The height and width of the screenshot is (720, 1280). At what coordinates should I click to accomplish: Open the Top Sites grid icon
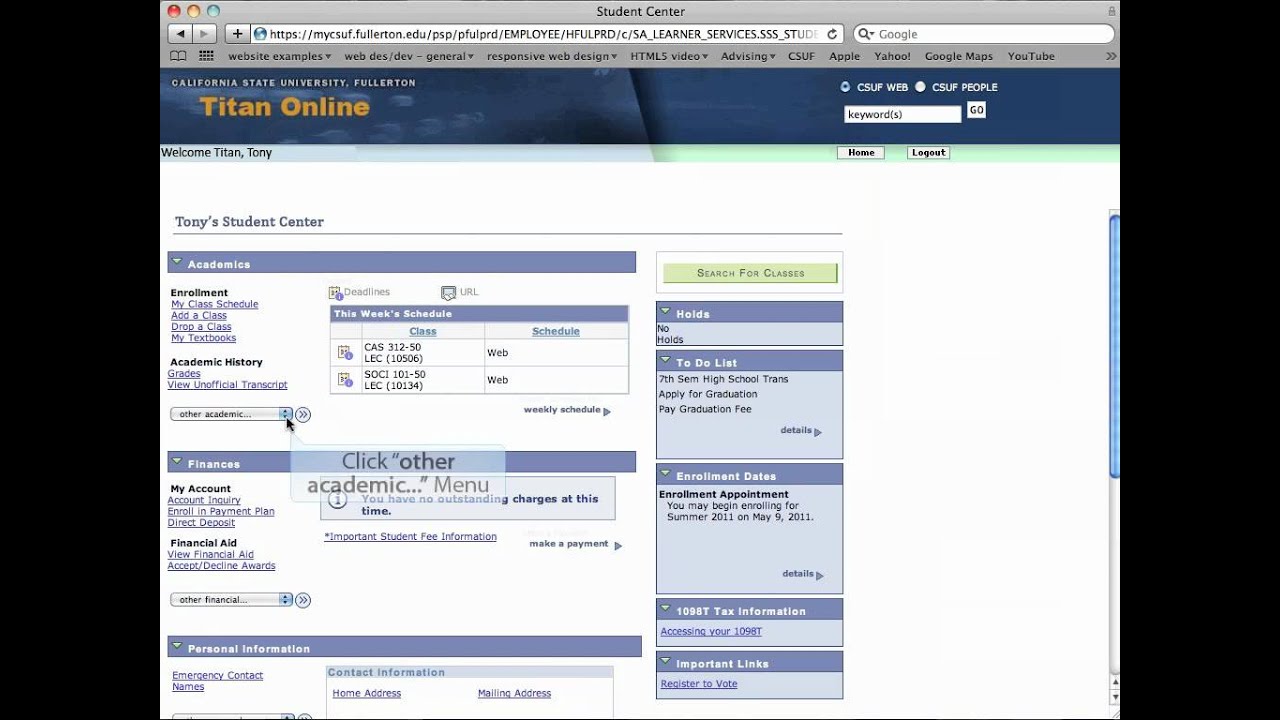[206, 56]
